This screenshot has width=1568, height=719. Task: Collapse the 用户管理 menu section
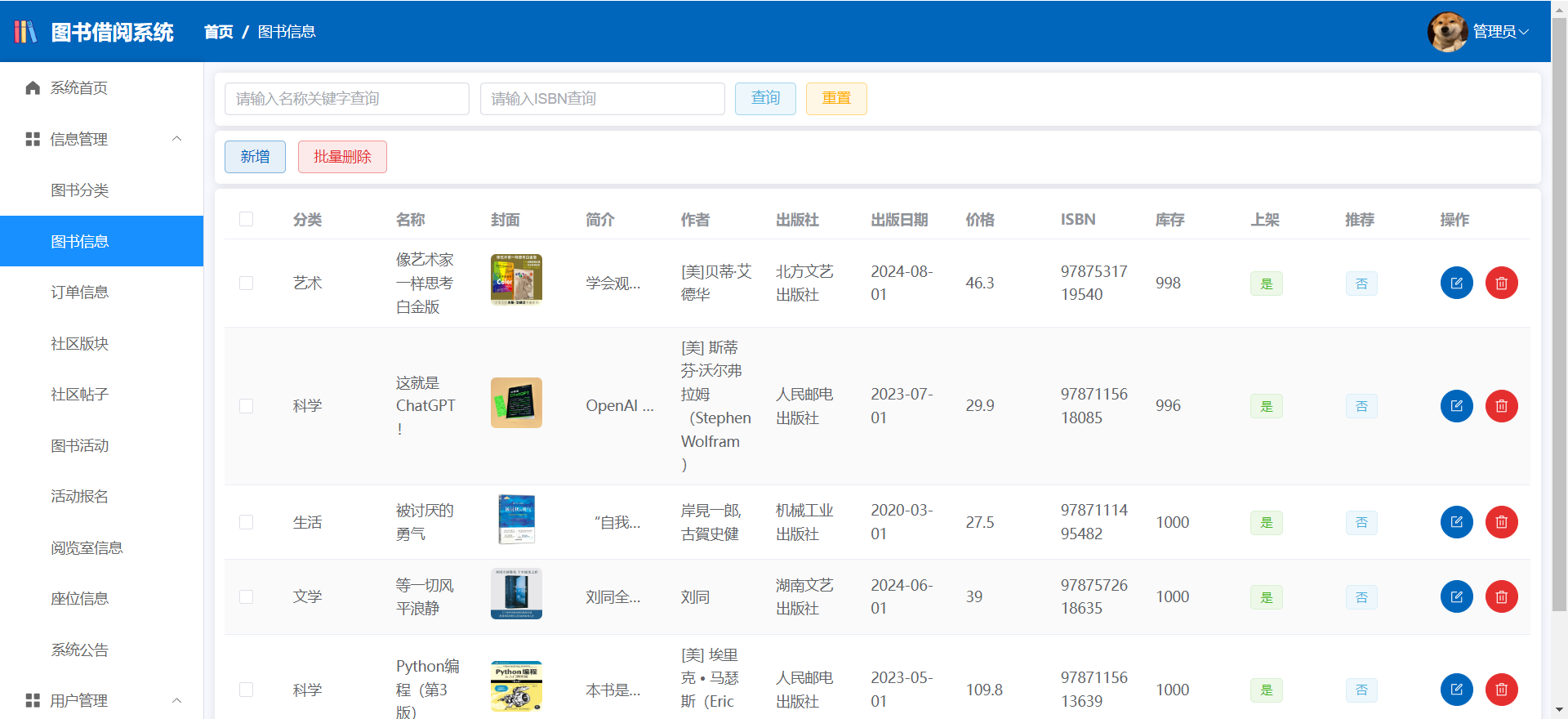point(177,701)
